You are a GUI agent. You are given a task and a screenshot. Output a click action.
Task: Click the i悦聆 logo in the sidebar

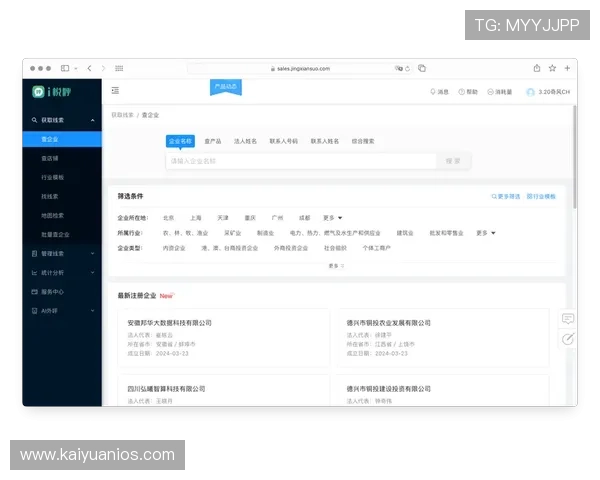[x=51, y=92]
